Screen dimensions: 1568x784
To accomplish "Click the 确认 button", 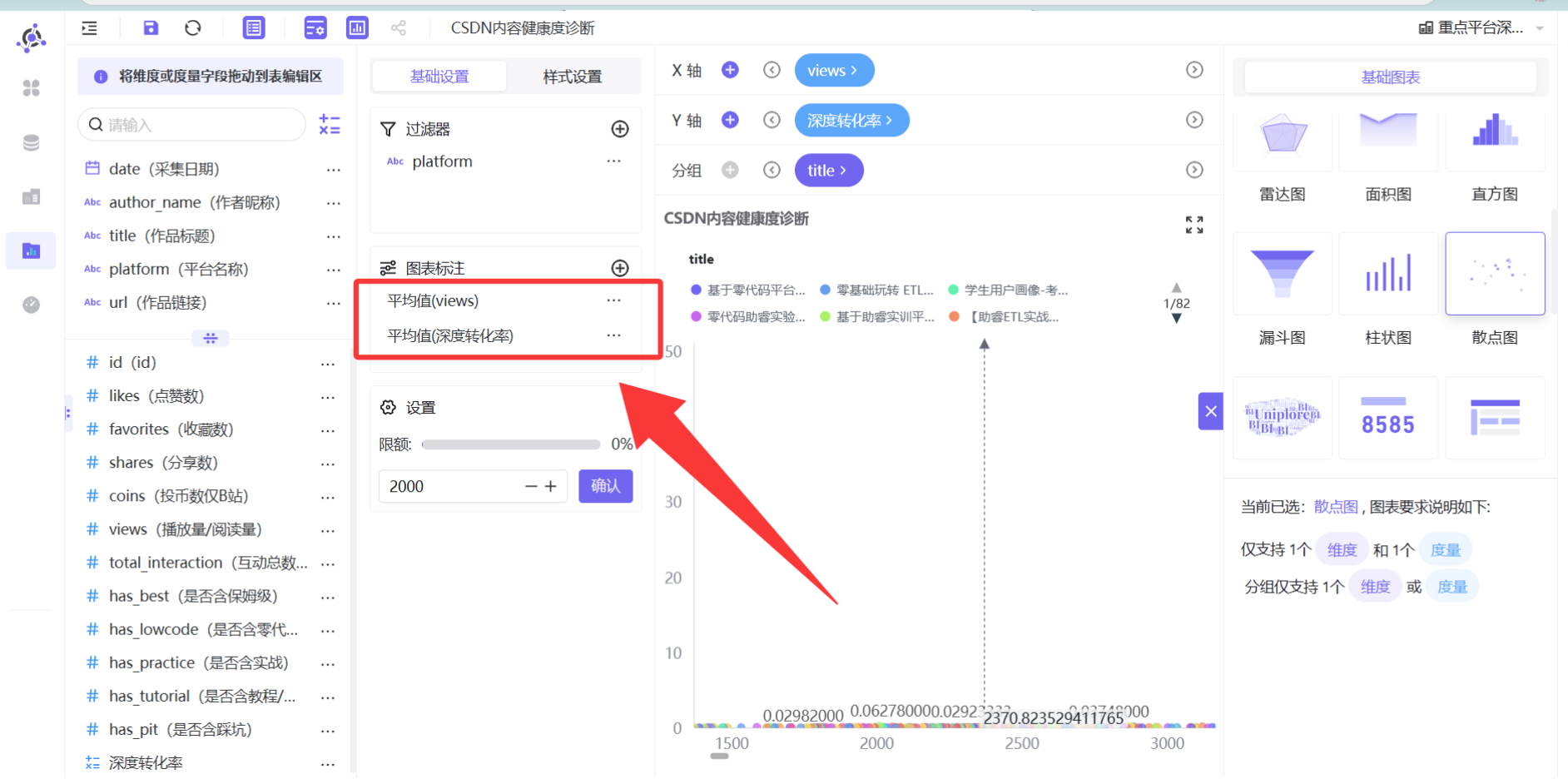I will click(x=606, y=486).
